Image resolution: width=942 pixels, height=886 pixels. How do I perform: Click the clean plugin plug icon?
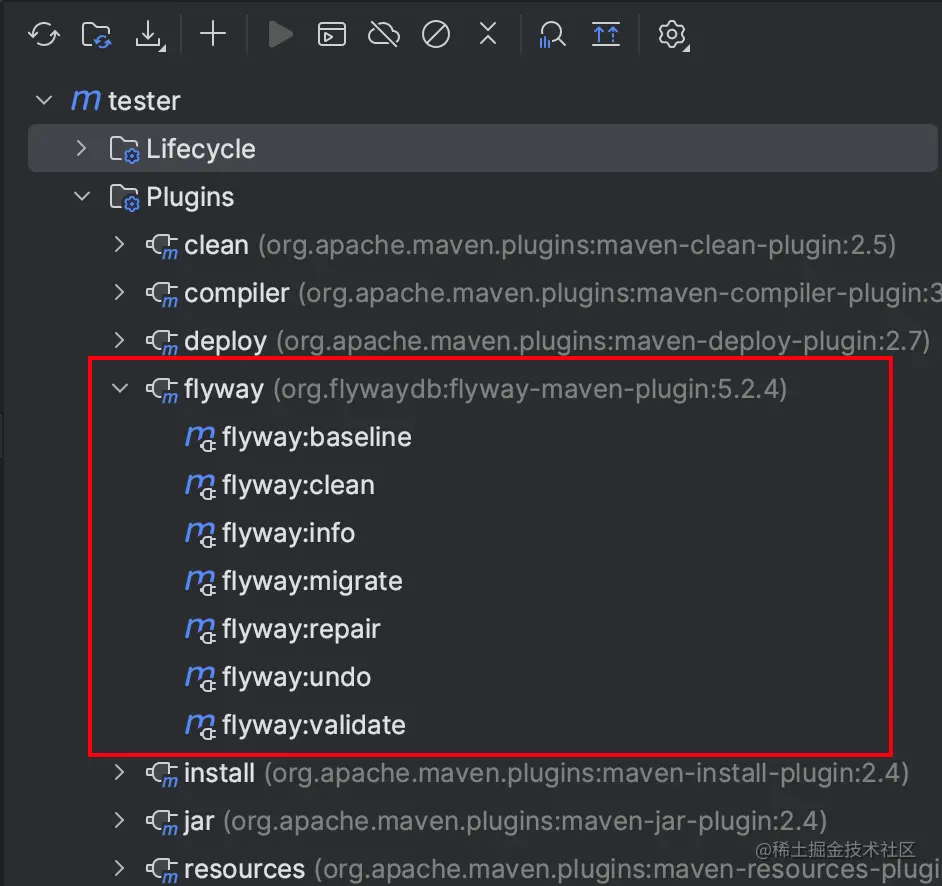coord(162,246)
